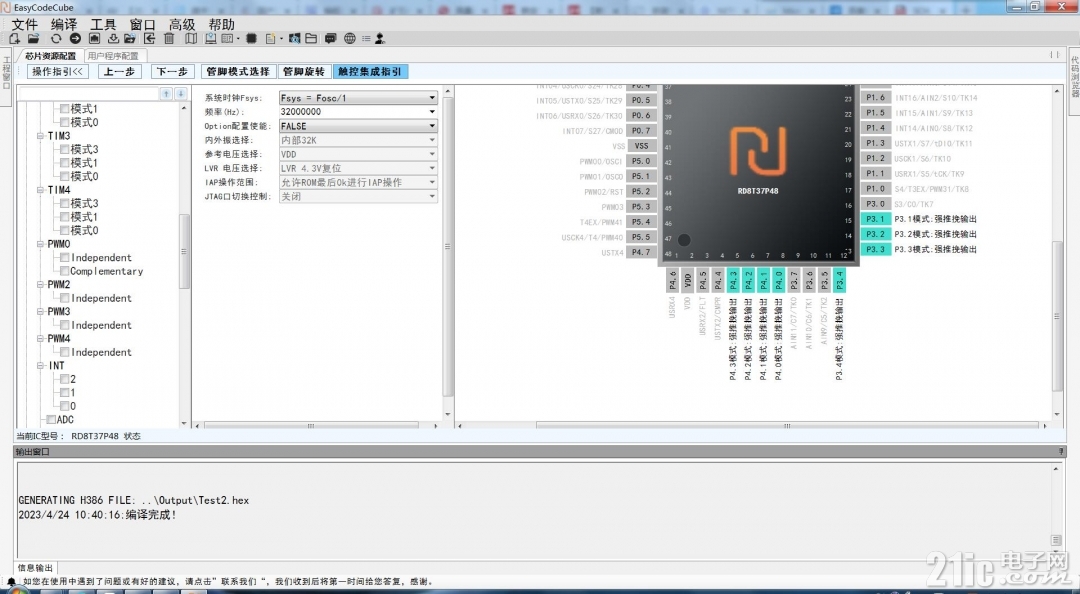The image size is (1080, 594).
Task: Select pin P4.3 on chip bottom
Action: [x=733, y=280]
